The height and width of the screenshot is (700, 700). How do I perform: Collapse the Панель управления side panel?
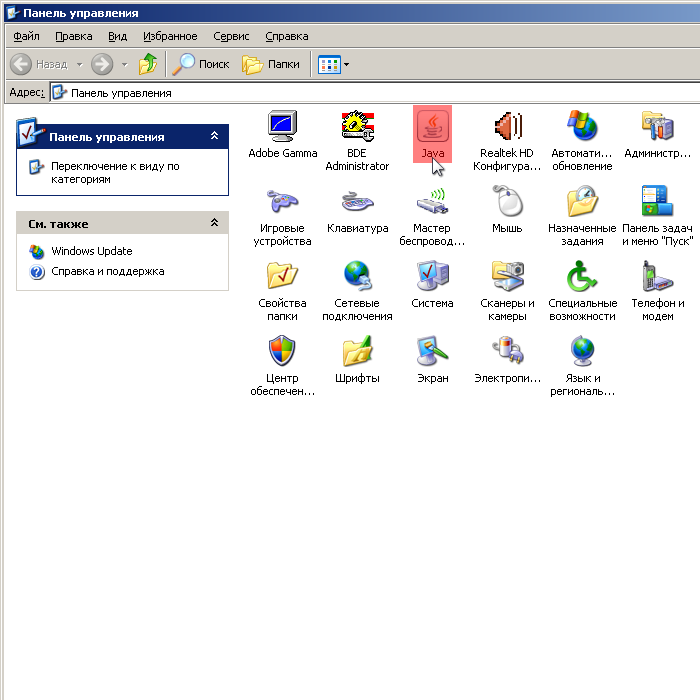point(214,135)
